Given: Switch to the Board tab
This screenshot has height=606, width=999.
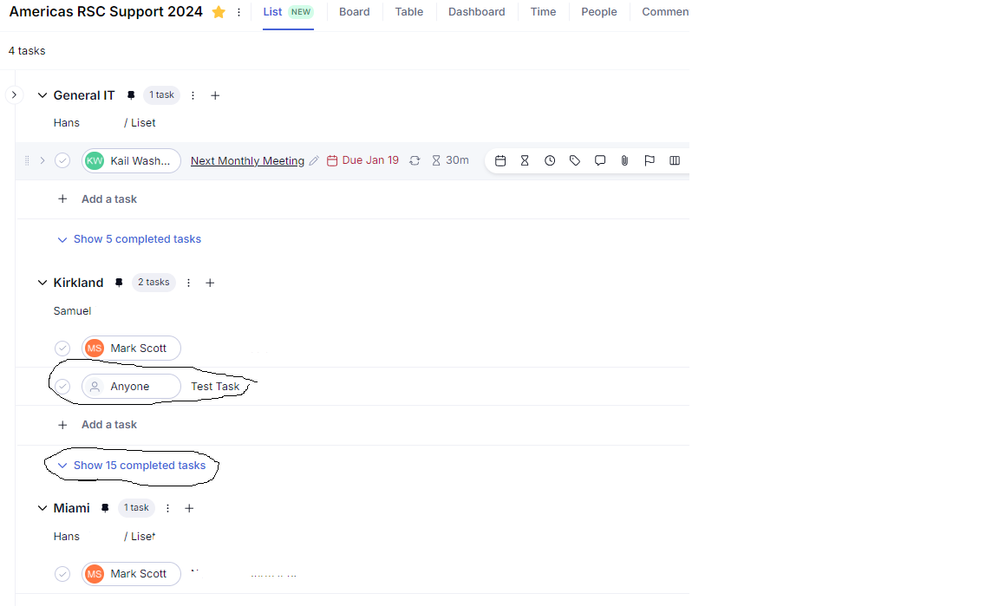Looking at the screenshot, I should click(x=354, y=12).
